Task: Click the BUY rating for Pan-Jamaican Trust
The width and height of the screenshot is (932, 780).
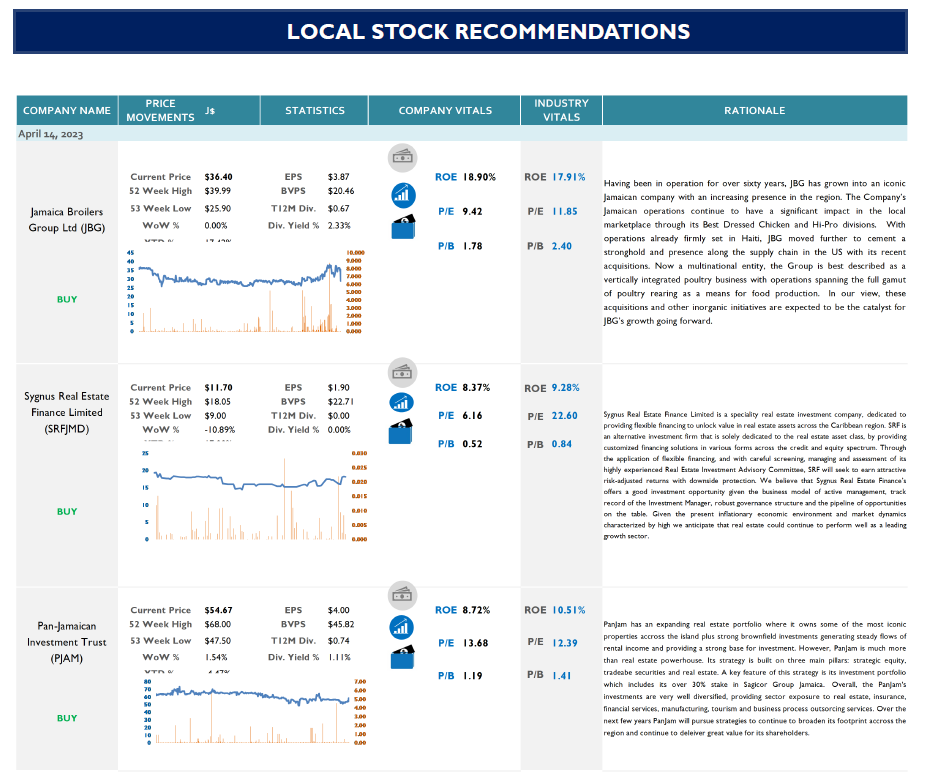Action: tap(67, 718)
